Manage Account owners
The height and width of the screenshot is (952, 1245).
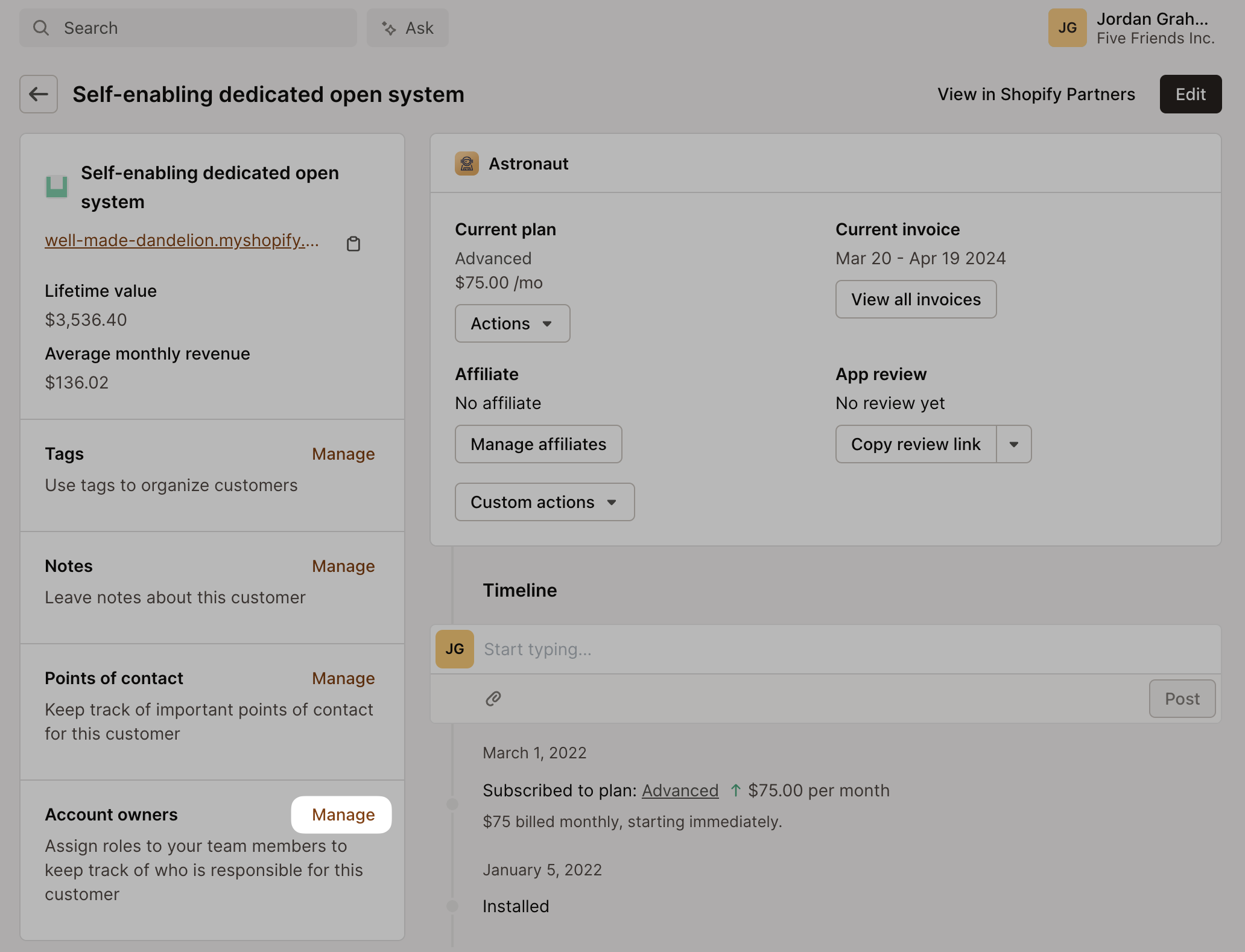click(341, 814)
